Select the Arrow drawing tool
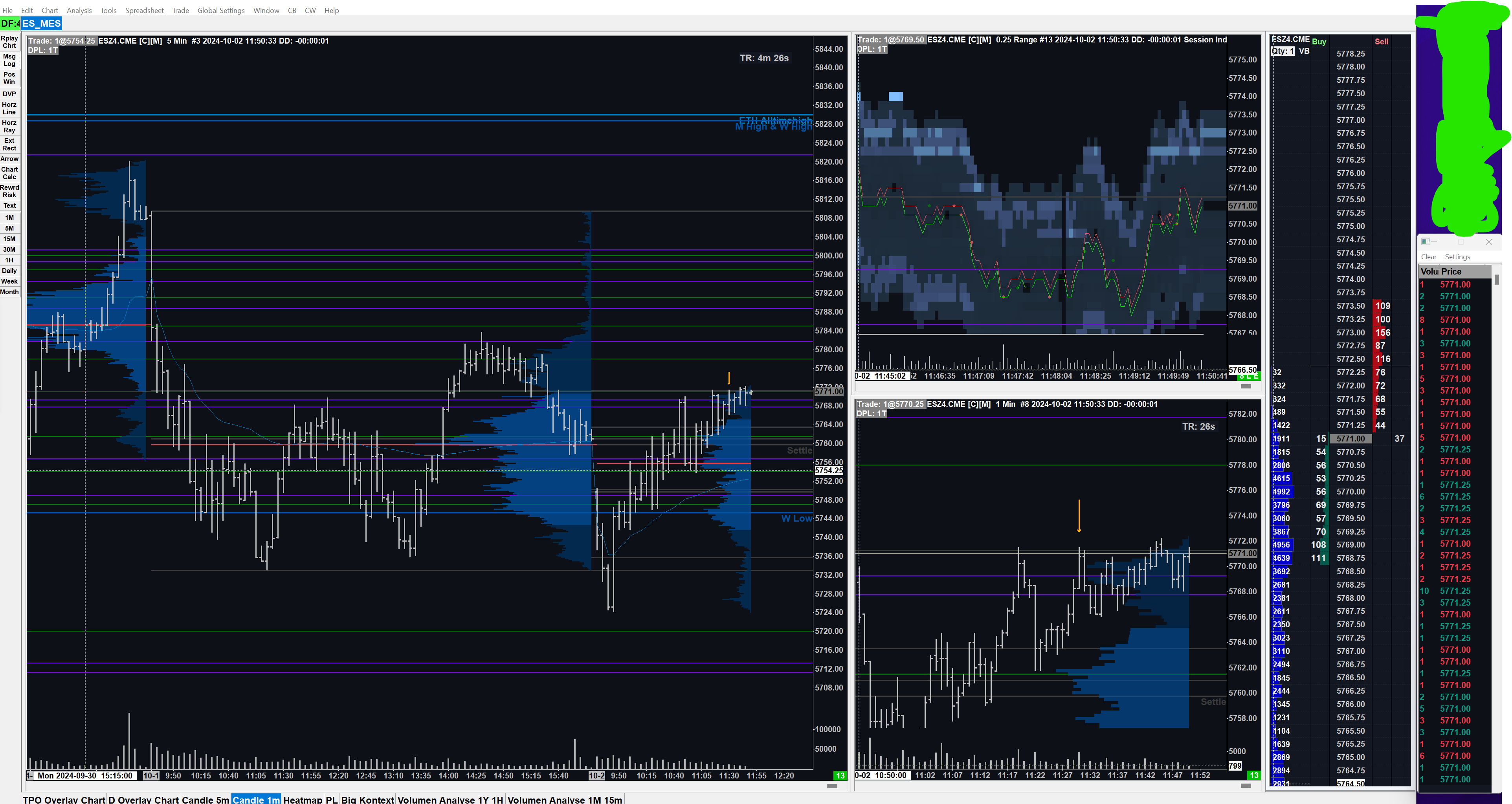1512x804 pixels. pos(9,159)
